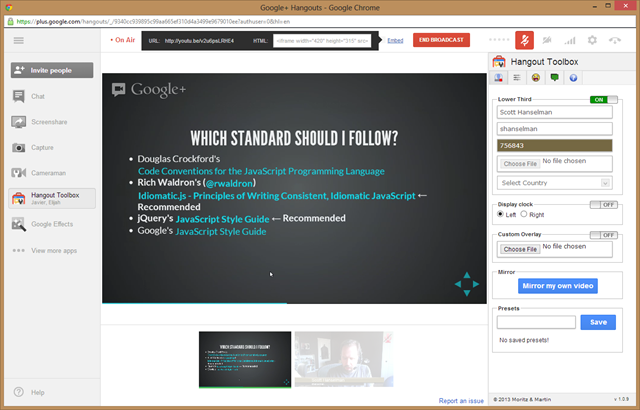Click the 756843 color field
Screen dimensions: 640x410
[555, 146]
